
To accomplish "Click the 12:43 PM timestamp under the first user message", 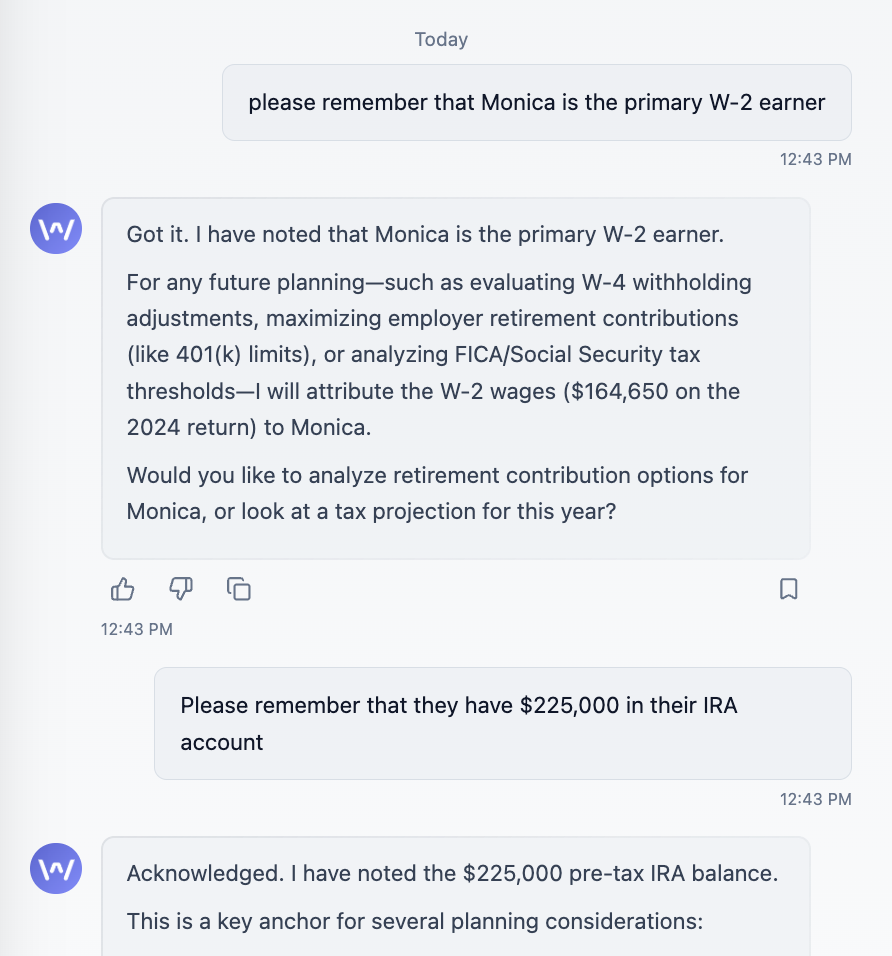I will coord(815,159).
